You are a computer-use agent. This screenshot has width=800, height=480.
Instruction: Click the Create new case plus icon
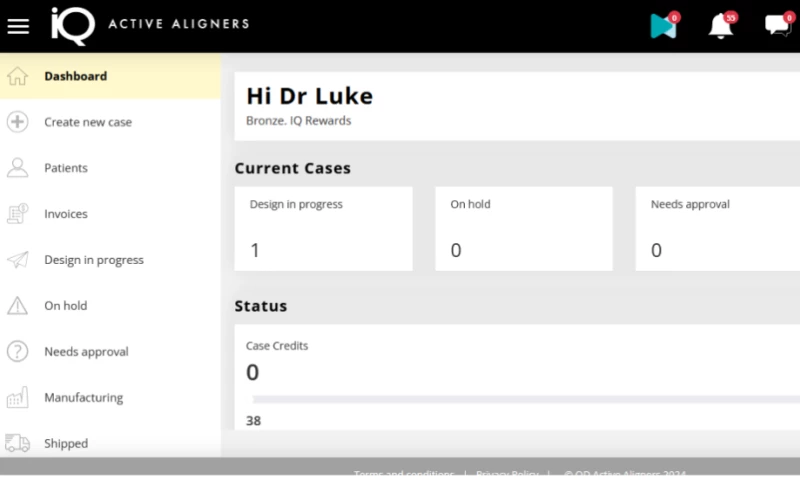[x=17, y=122]
